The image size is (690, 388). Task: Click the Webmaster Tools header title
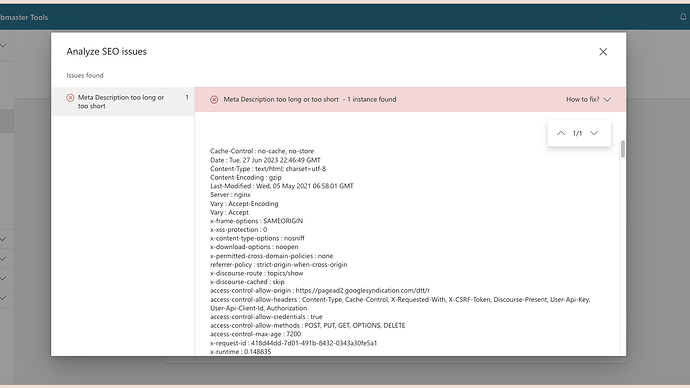(x=24, y=17)
